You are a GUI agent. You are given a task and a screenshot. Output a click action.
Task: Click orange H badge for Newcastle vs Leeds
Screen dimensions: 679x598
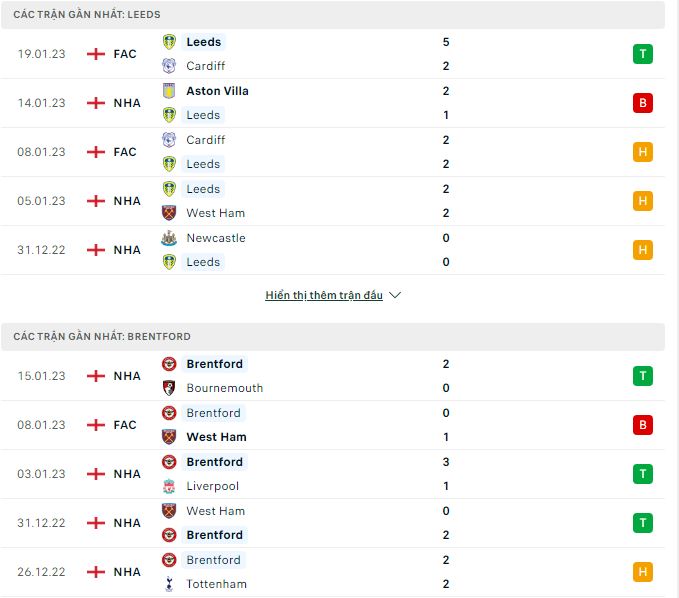coord(643,250)
